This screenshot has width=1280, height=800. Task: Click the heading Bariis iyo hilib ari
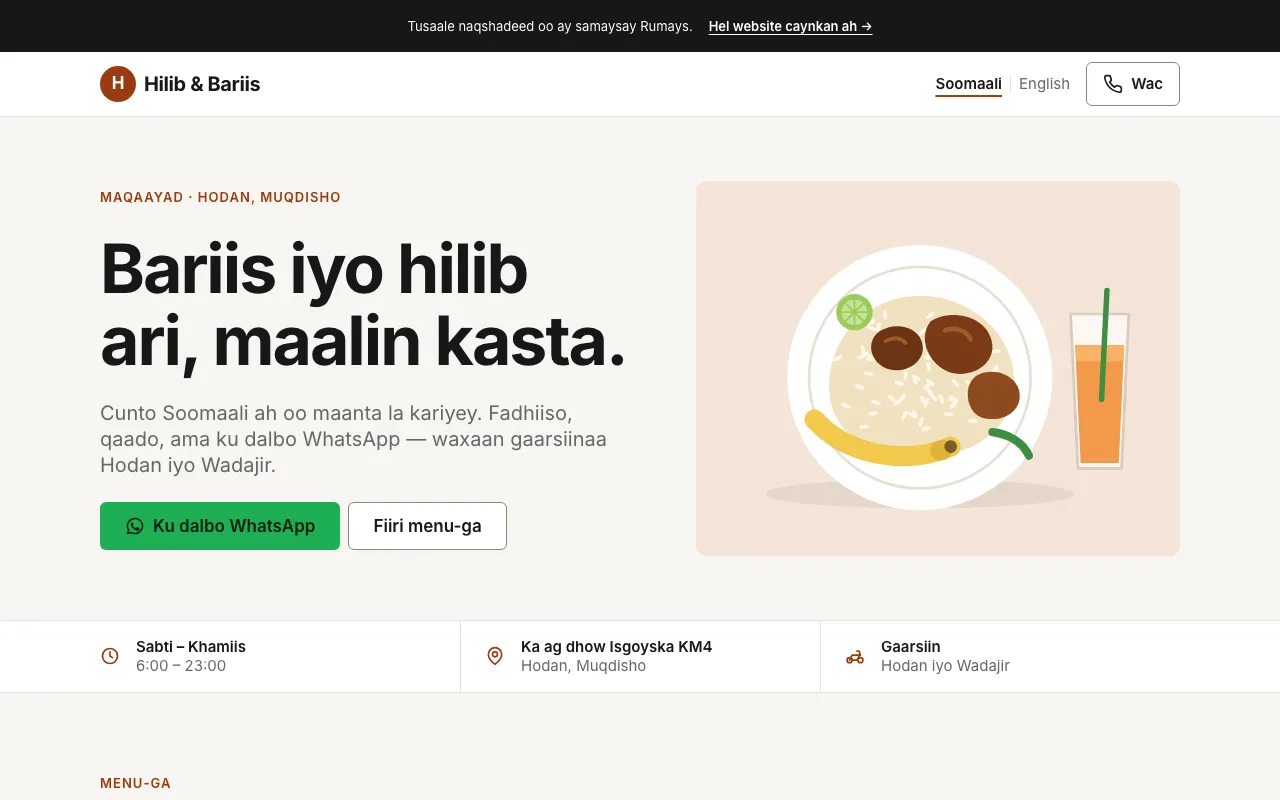[x=363, y=305]
